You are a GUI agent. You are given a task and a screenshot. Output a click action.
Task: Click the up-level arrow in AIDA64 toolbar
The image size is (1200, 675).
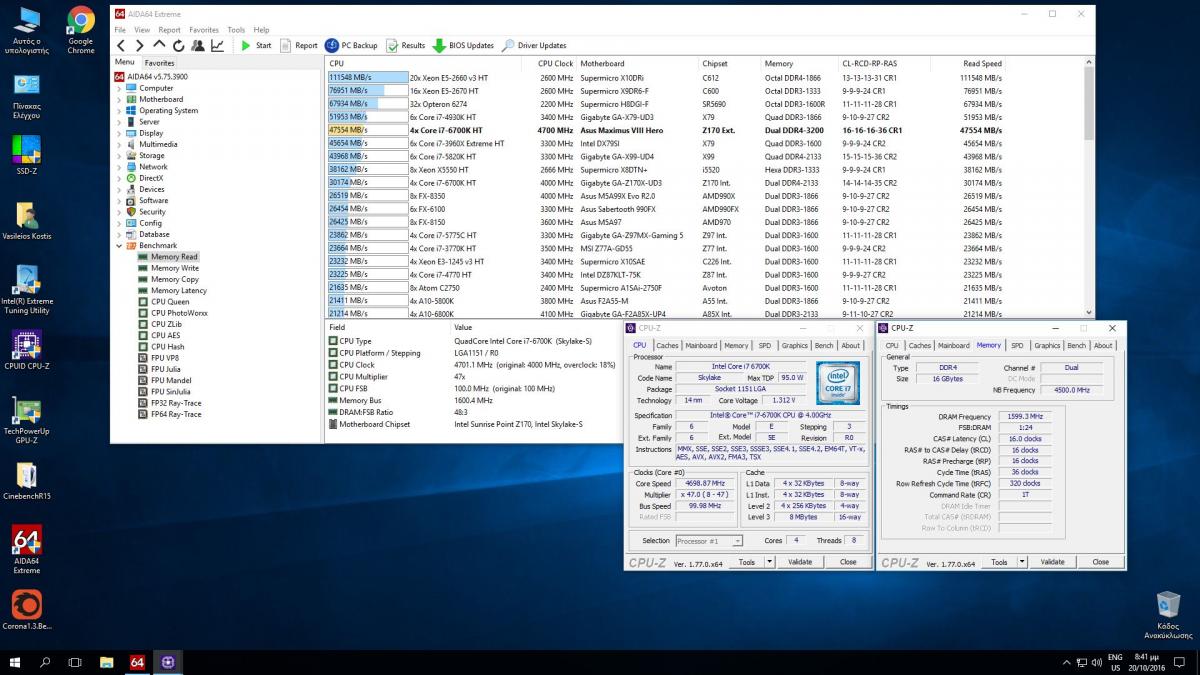point(160,45)
